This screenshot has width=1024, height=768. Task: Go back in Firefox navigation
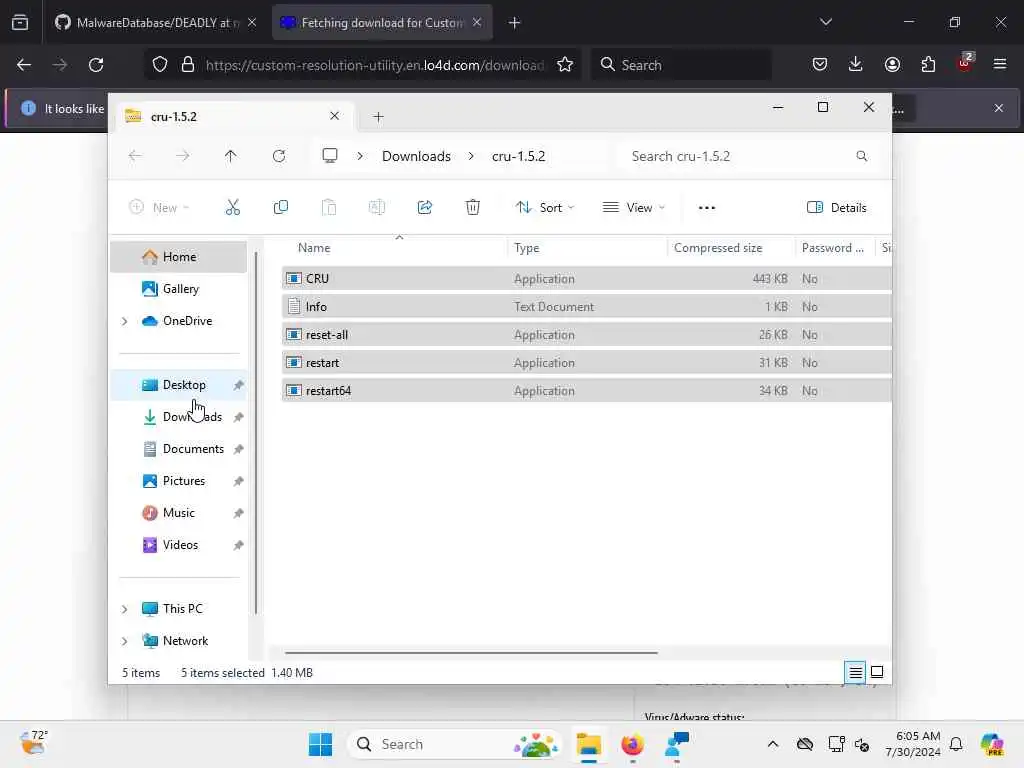tap(24, 65)
